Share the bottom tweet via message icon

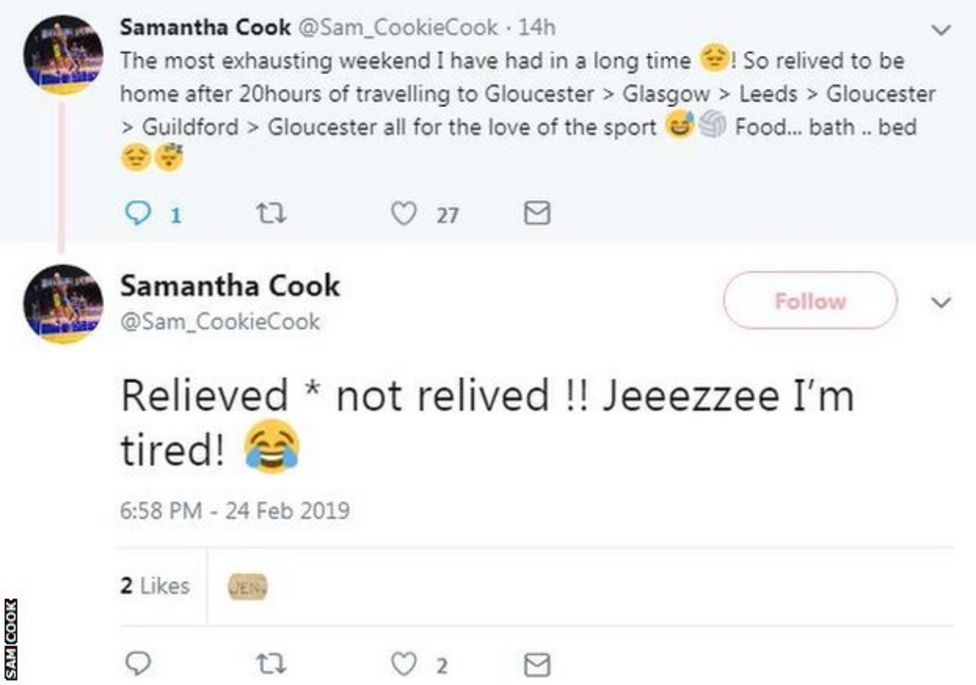point(538,664)
